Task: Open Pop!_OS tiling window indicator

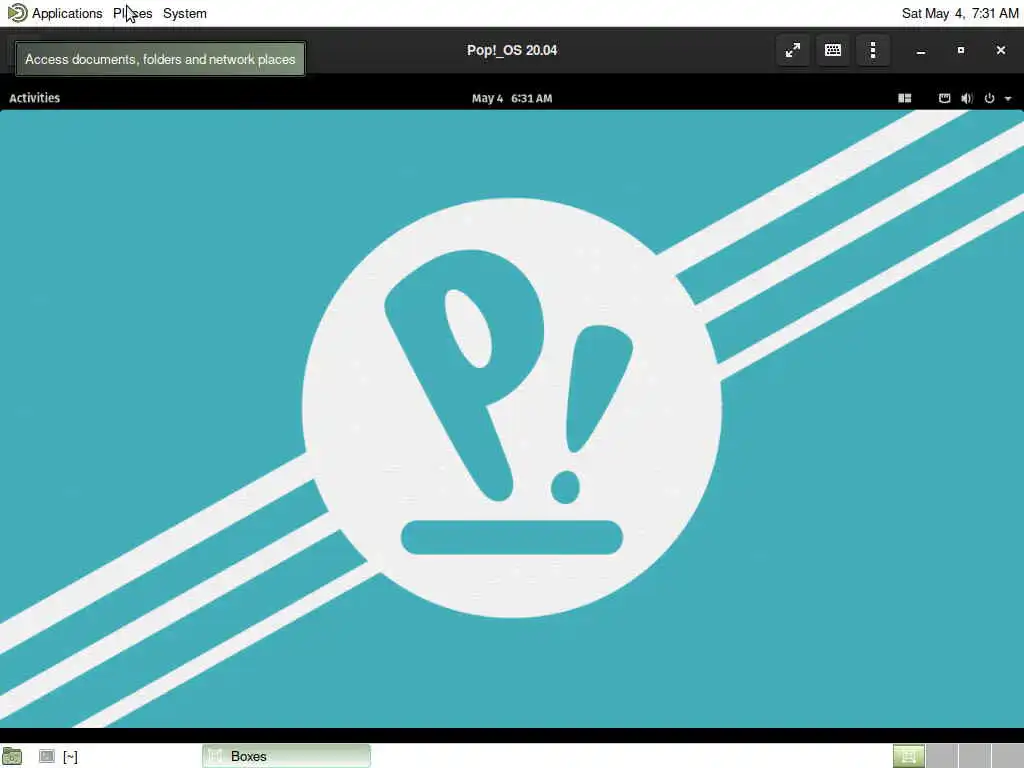Action: pos(904,98)
